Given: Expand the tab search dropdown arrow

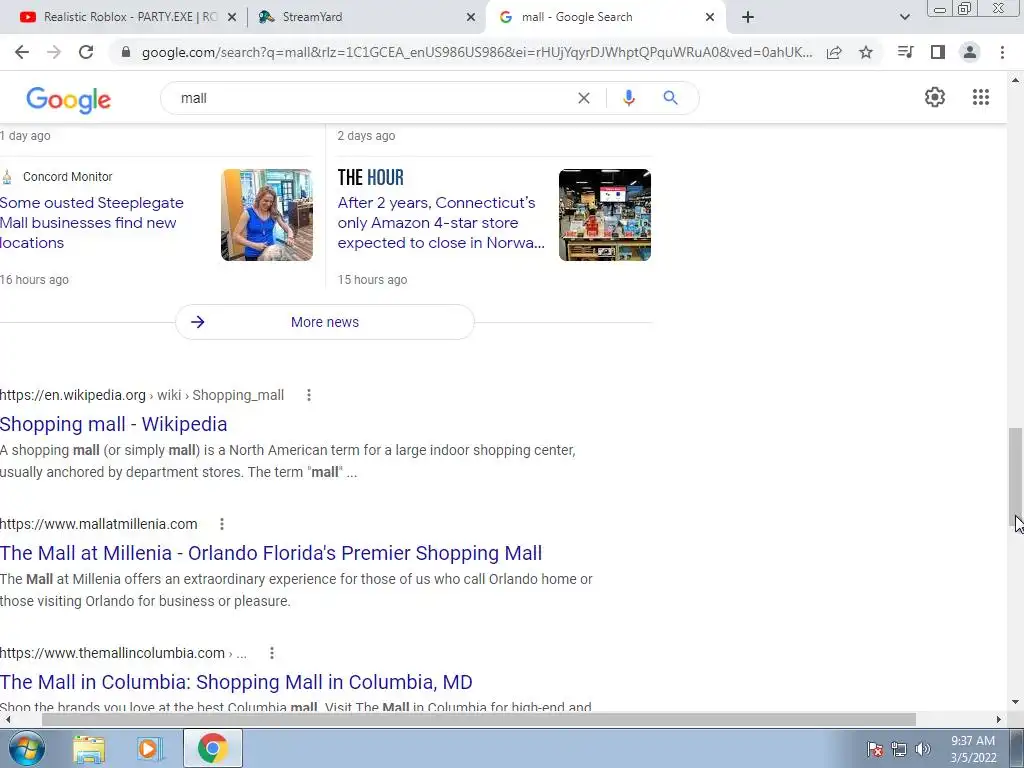Looking at the screenshot, I should tap(904, 18).
